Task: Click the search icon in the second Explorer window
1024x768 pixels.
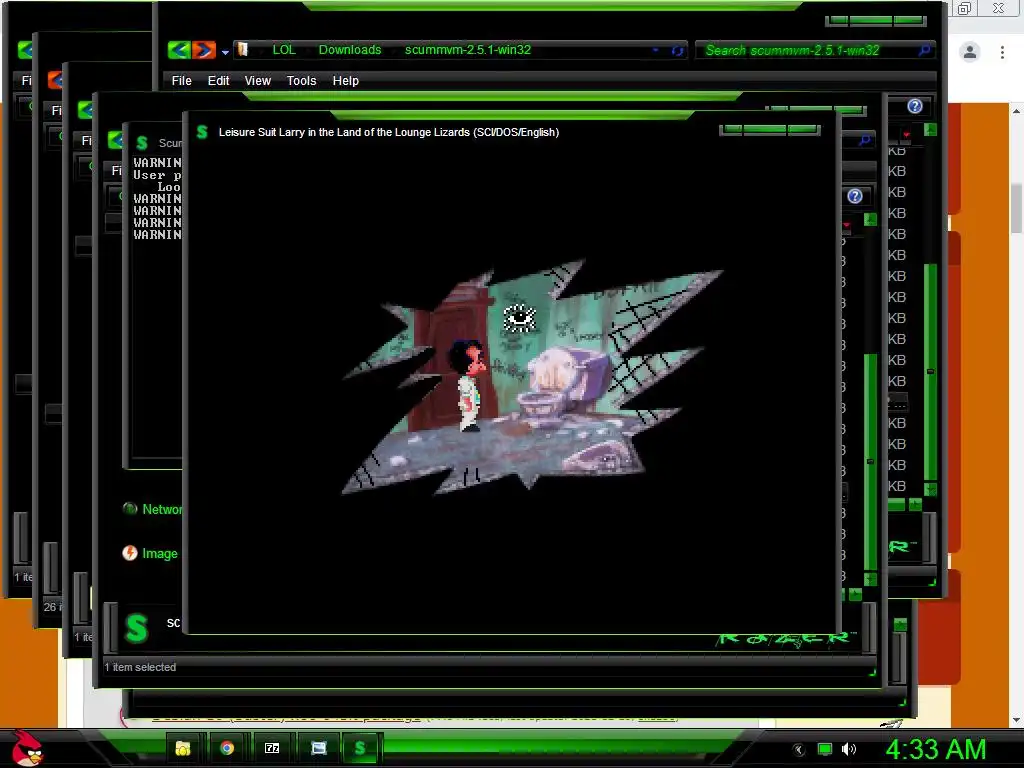Action: pyautogui.click(x=865, y=140)
